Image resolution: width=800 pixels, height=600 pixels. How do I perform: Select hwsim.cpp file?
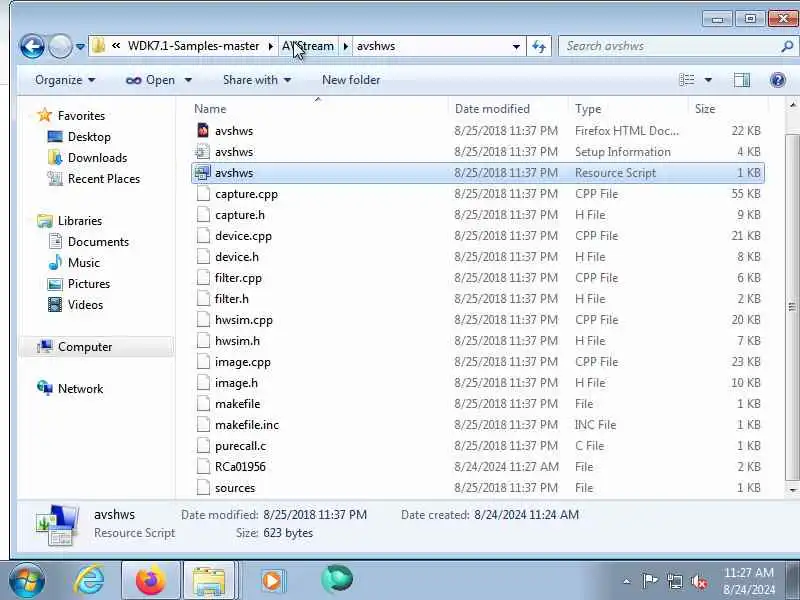tap(478, 320)
